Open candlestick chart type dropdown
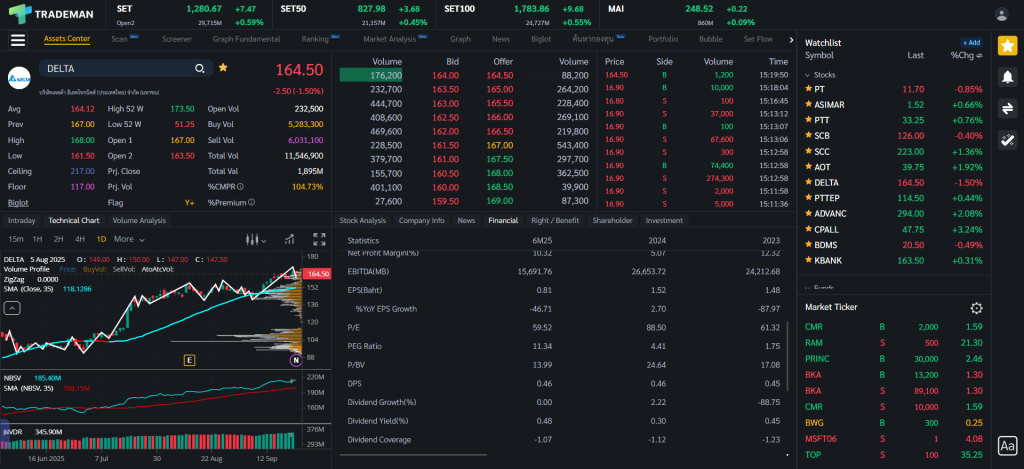 (255, 240)
